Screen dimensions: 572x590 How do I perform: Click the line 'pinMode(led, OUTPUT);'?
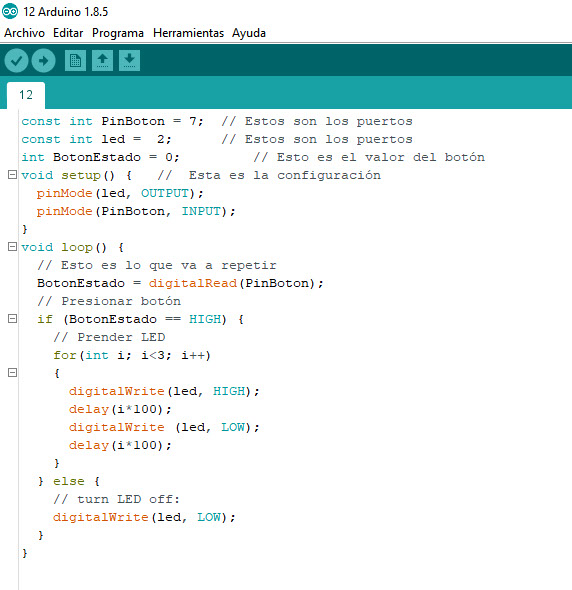(x=120, y=193)
